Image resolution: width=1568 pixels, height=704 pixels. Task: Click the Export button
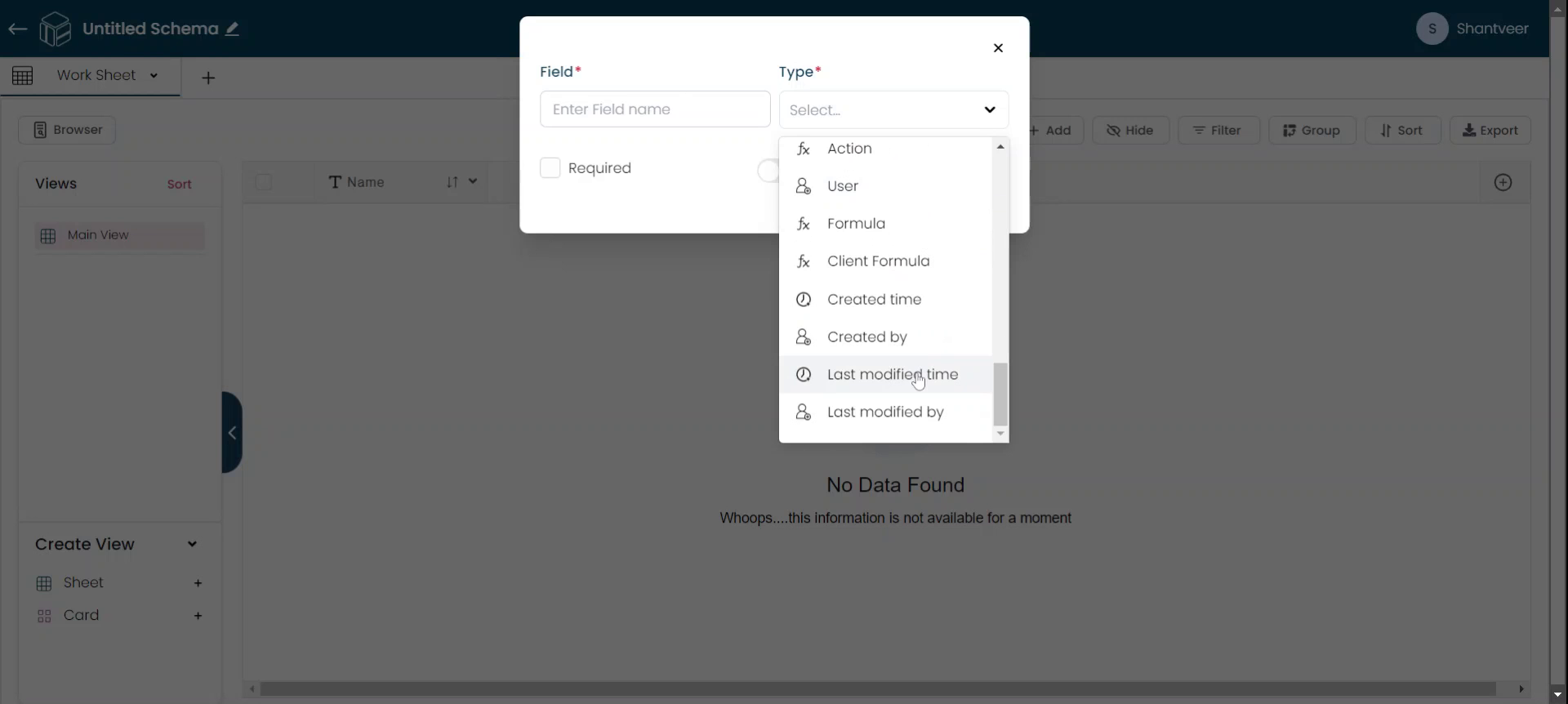(x=1490, y=131)
